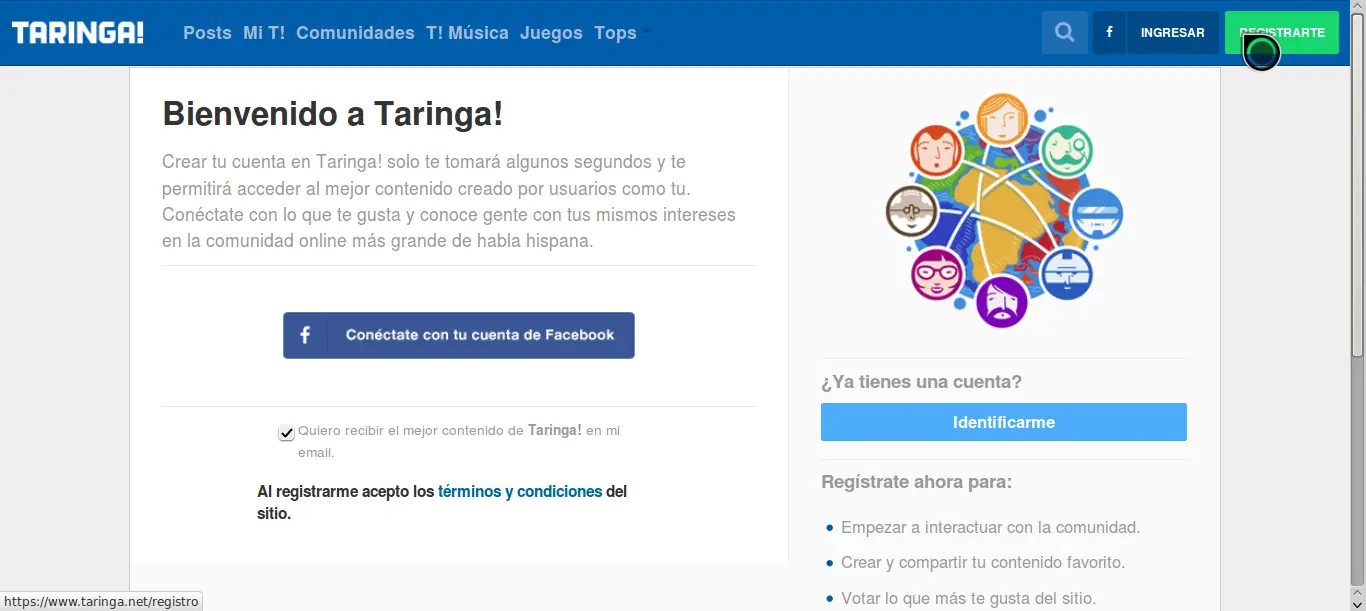
Task: Click the INGRESAR login button
Action: pos(1172,33)
